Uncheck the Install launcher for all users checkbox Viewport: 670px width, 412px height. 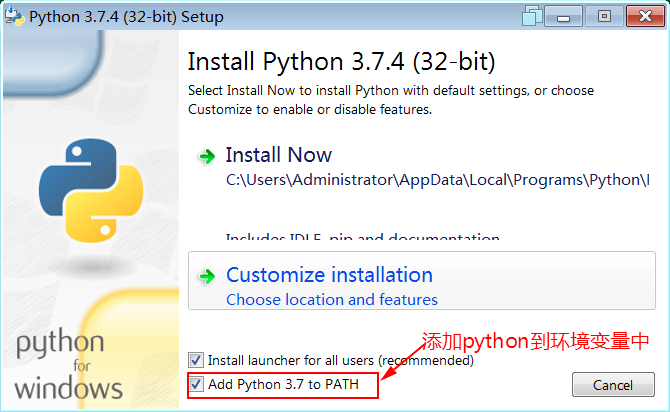click(197, 360)
